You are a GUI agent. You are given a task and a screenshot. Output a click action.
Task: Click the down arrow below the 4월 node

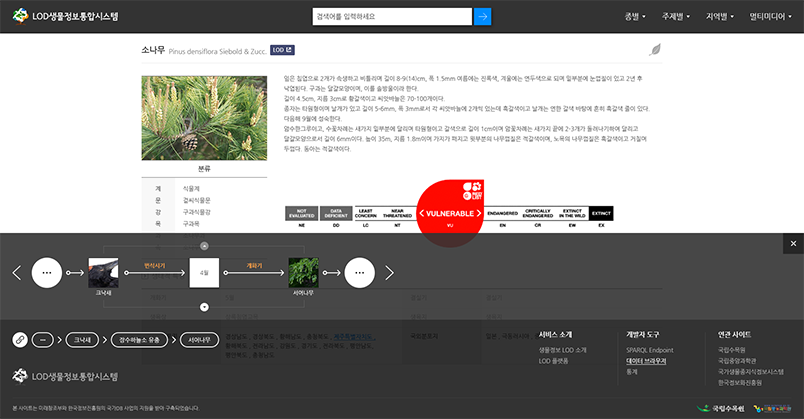(204, 307)
